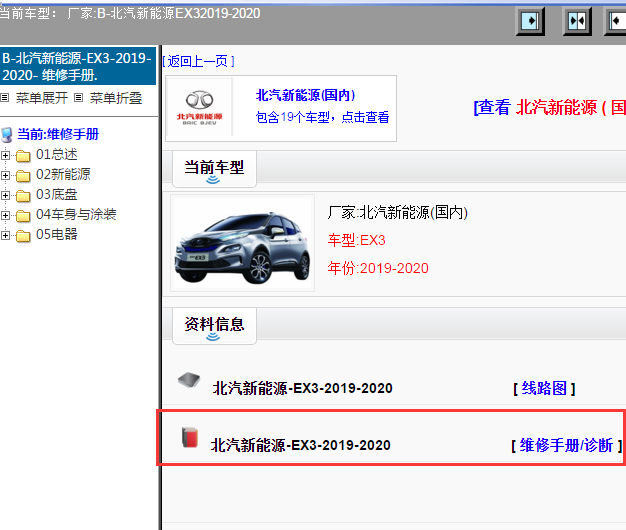Click the folder icon of 05电器

click(23, 236)
